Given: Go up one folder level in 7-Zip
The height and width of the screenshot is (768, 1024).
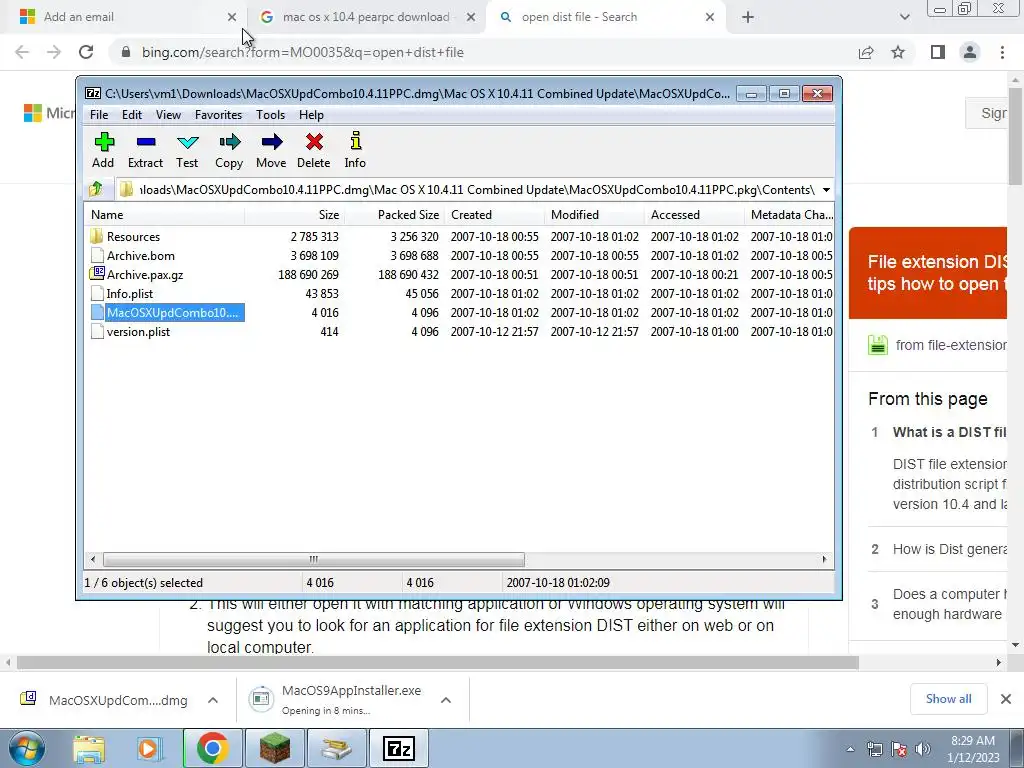Looking at the screenshot, I should click(x=96, y=189).
